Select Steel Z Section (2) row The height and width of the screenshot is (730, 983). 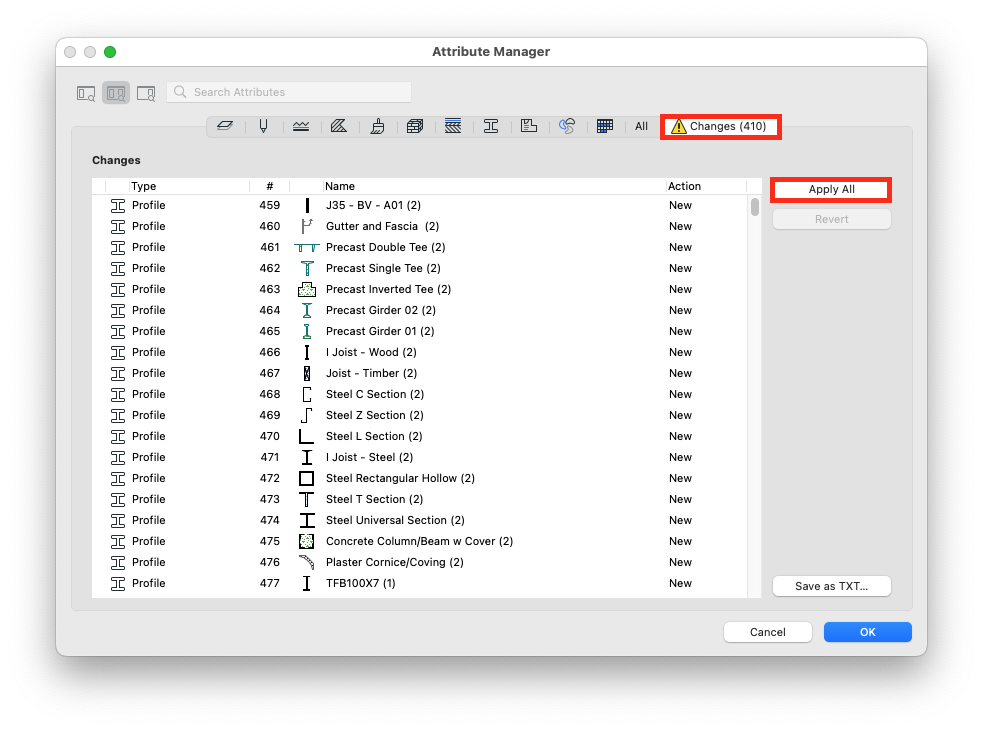pyautogui.click(x=420, y=415)
